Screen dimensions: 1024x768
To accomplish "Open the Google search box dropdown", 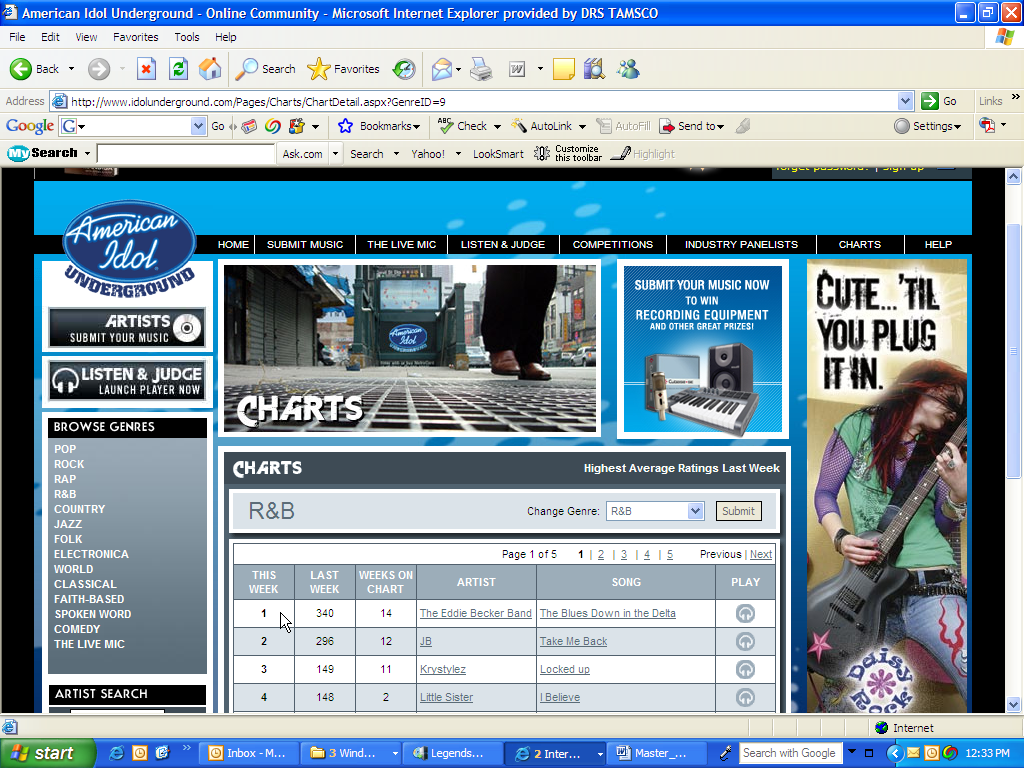I will (x=198, y=126).
